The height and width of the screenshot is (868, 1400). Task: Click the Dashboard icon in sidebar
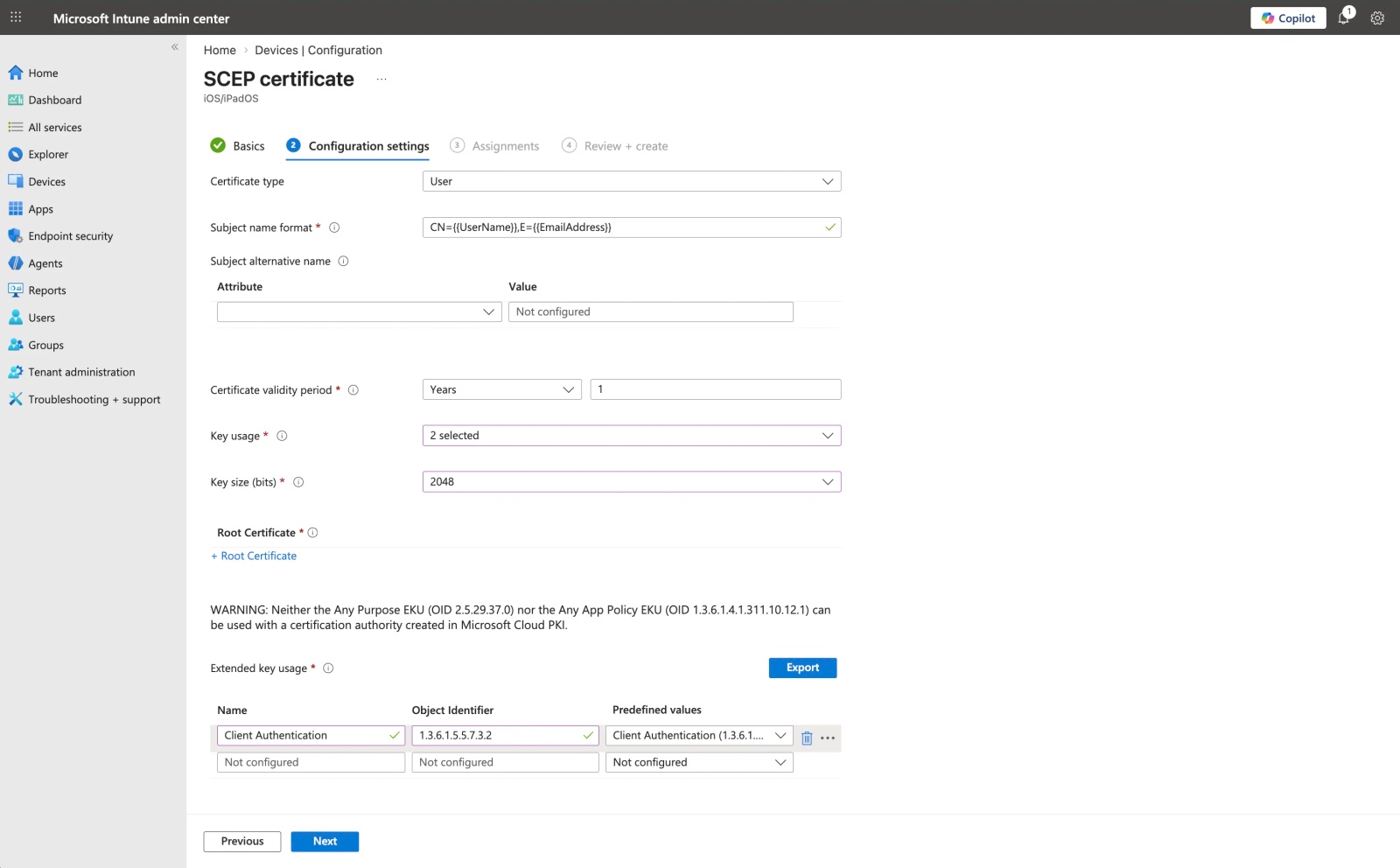pos(16,100)
